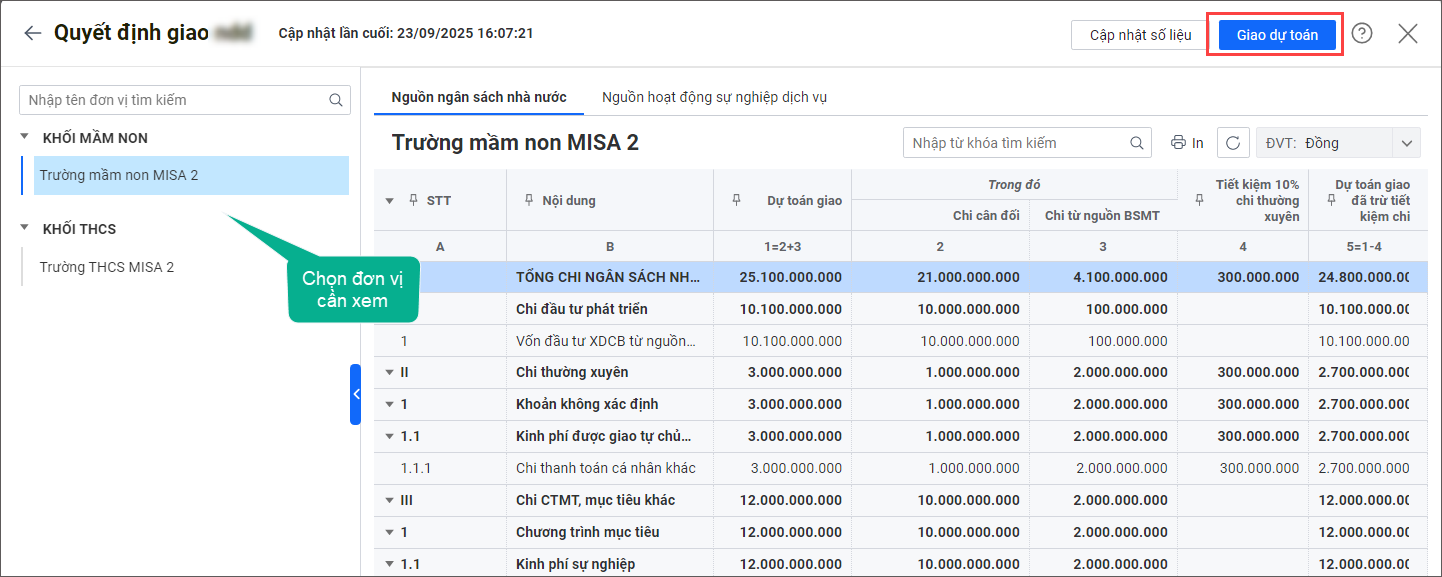Pin the Dự toán giao column
This screenshot has width=1442, height=577.
(737, 200)
